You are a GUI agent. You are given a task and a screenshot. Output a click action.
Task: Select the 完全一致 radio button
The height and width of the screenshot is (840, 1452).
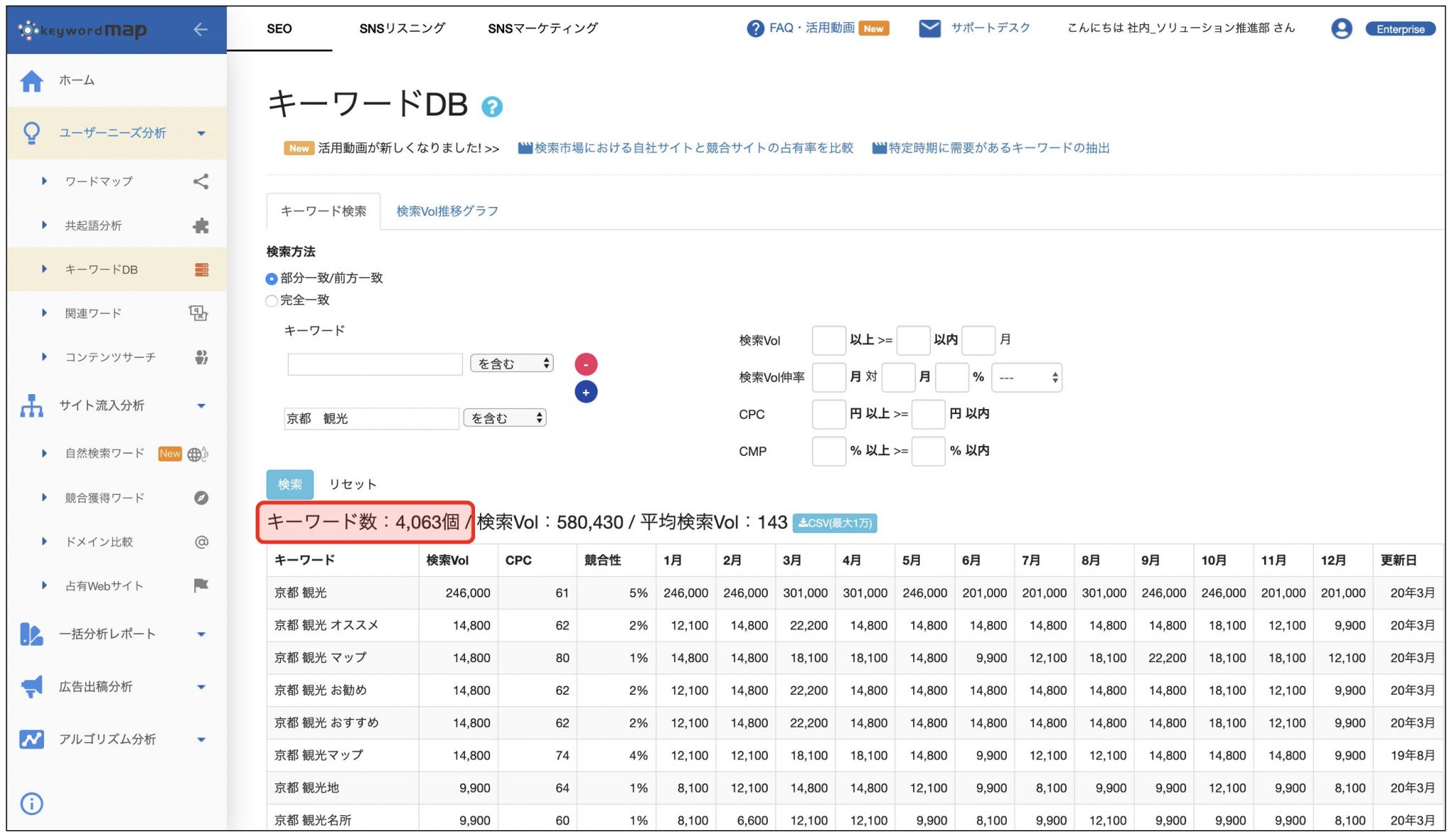click(272, 301)
